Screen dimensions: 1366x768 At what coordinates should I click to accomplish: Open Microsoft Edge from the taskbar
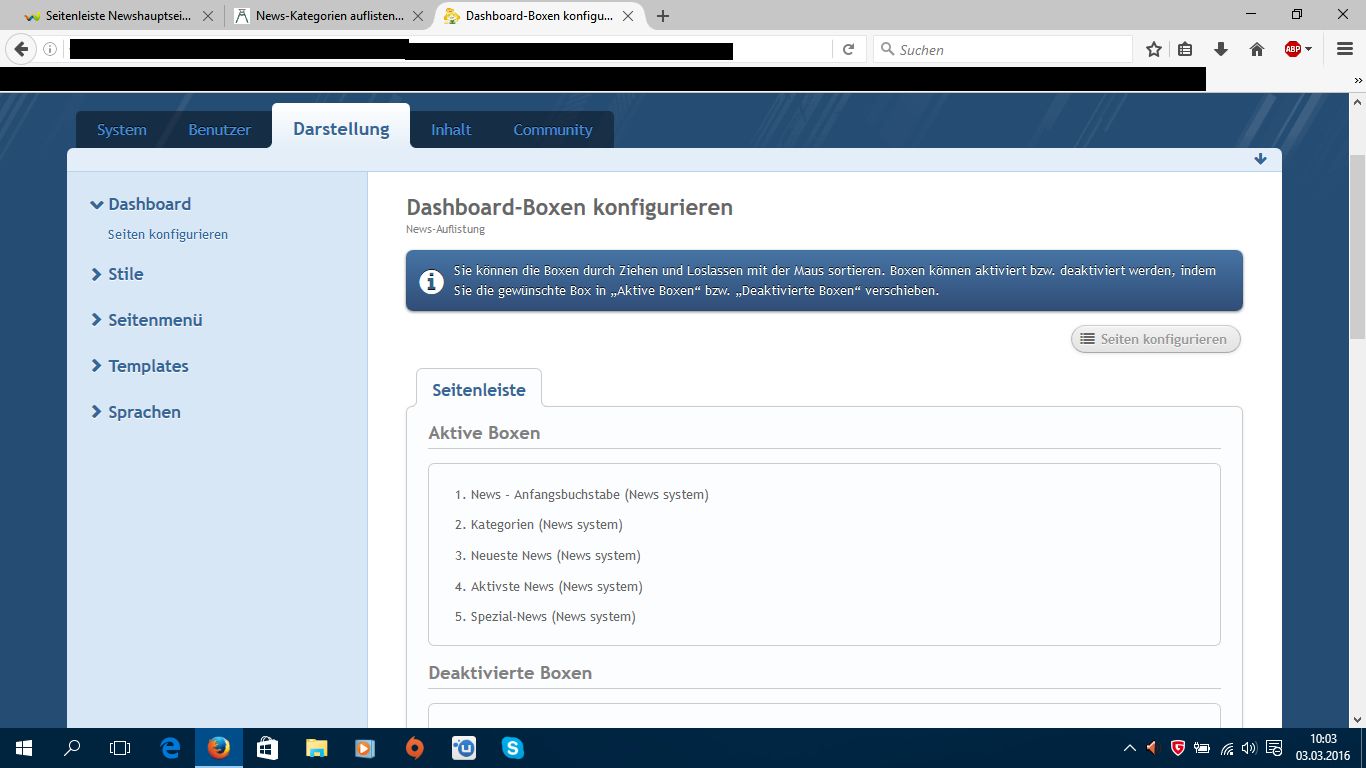coord(170,747)
